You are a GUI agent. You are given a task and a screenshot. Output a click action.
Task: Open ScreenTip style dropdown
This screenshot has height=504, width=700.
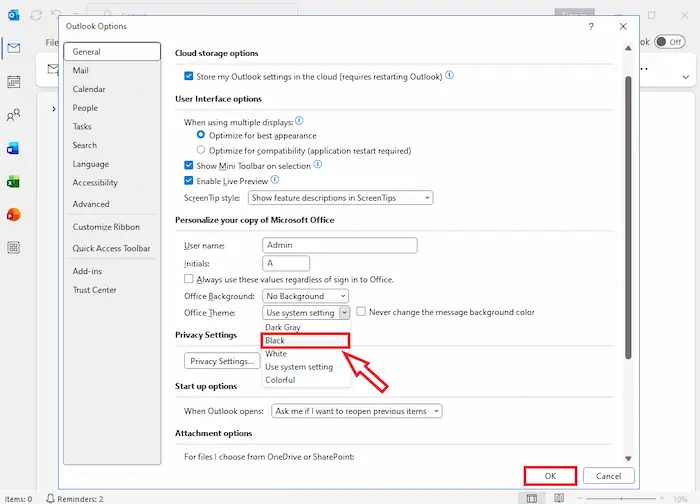tap(340, 198)
